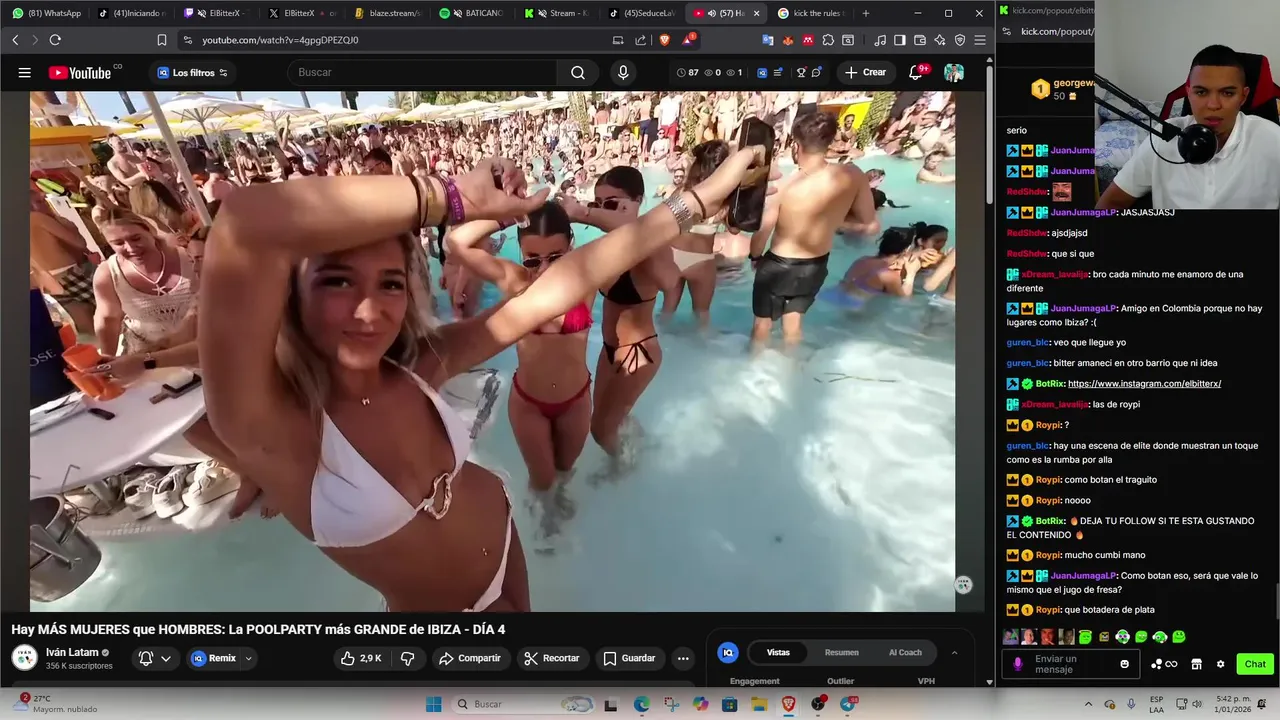Open the music note media control icon
This screenshot has height=720, width=1280.
pyautogui.click(x=880, y=40)
